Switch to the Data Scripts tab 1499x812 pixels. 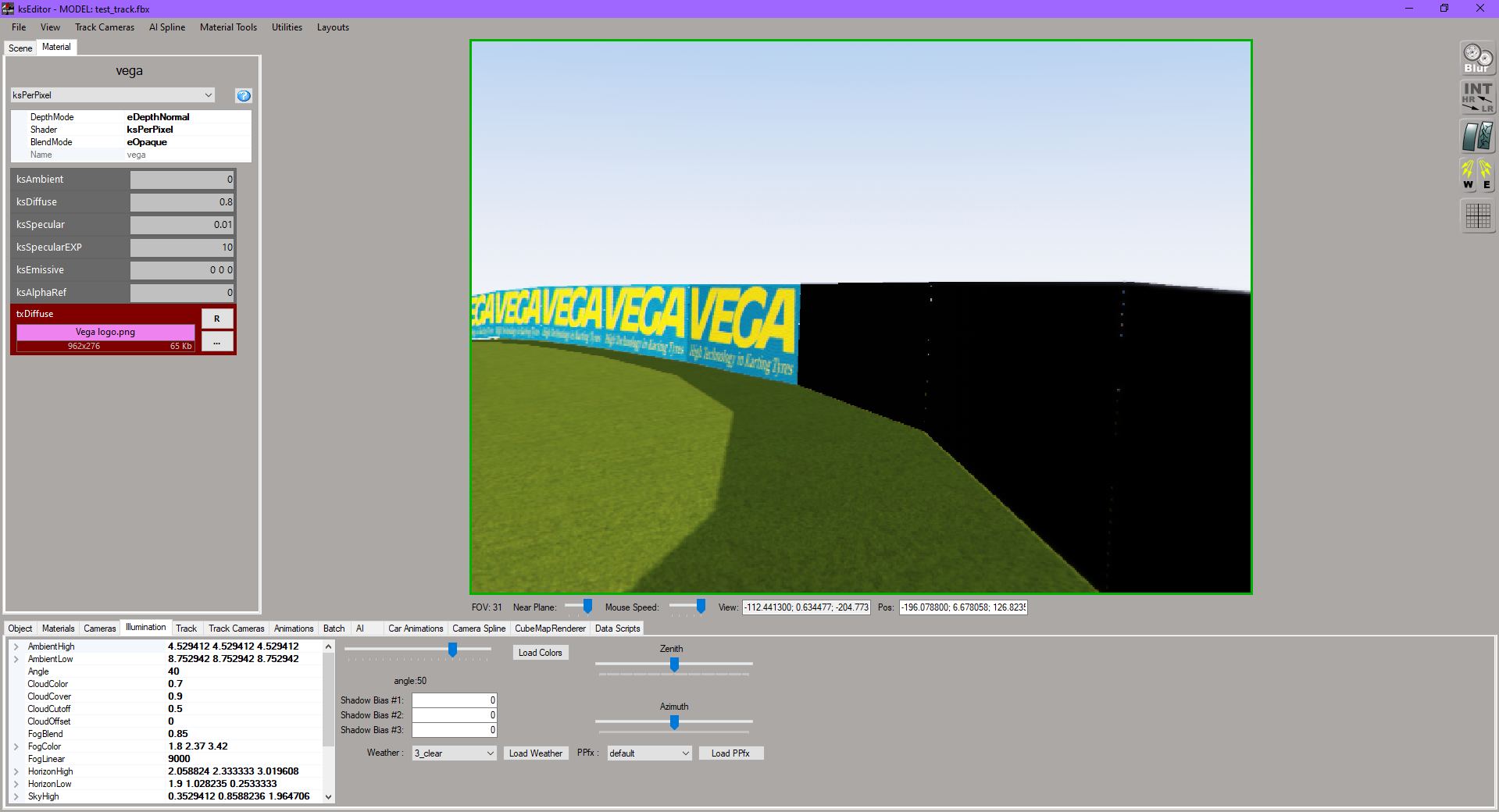(617, 629)
